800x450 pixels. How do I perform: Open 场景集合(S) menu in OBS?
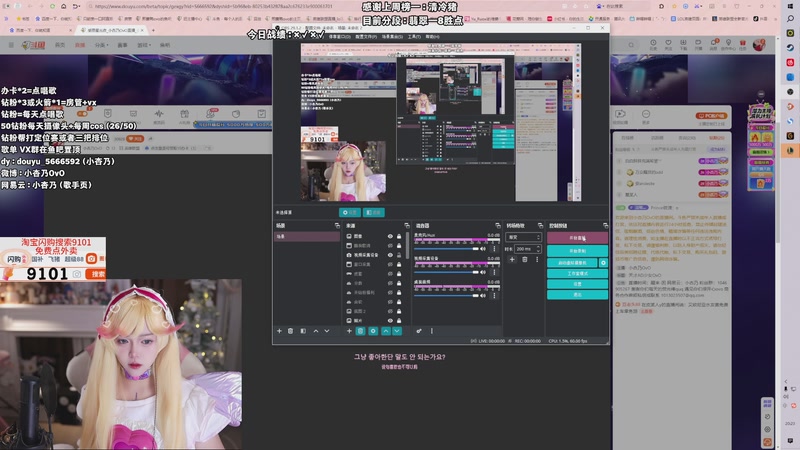[392, 37]
